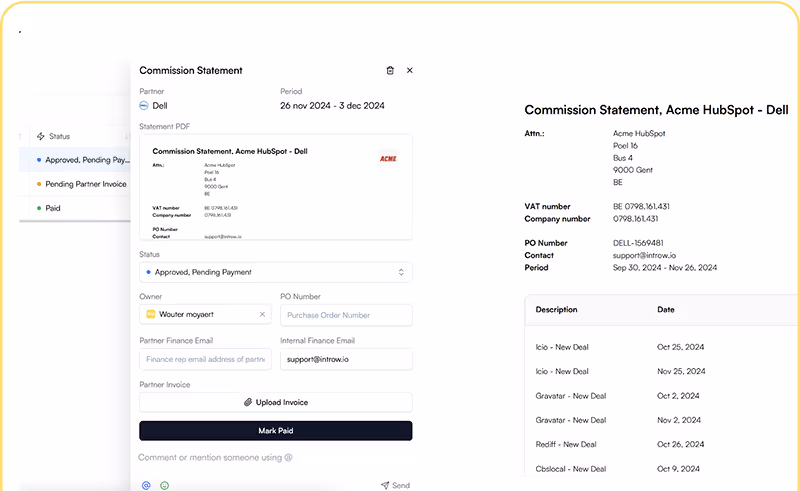800x491 pixels.
Task: Click period Sep 30, 2024 - Nov 26, 2024
Action: [665, 267]
